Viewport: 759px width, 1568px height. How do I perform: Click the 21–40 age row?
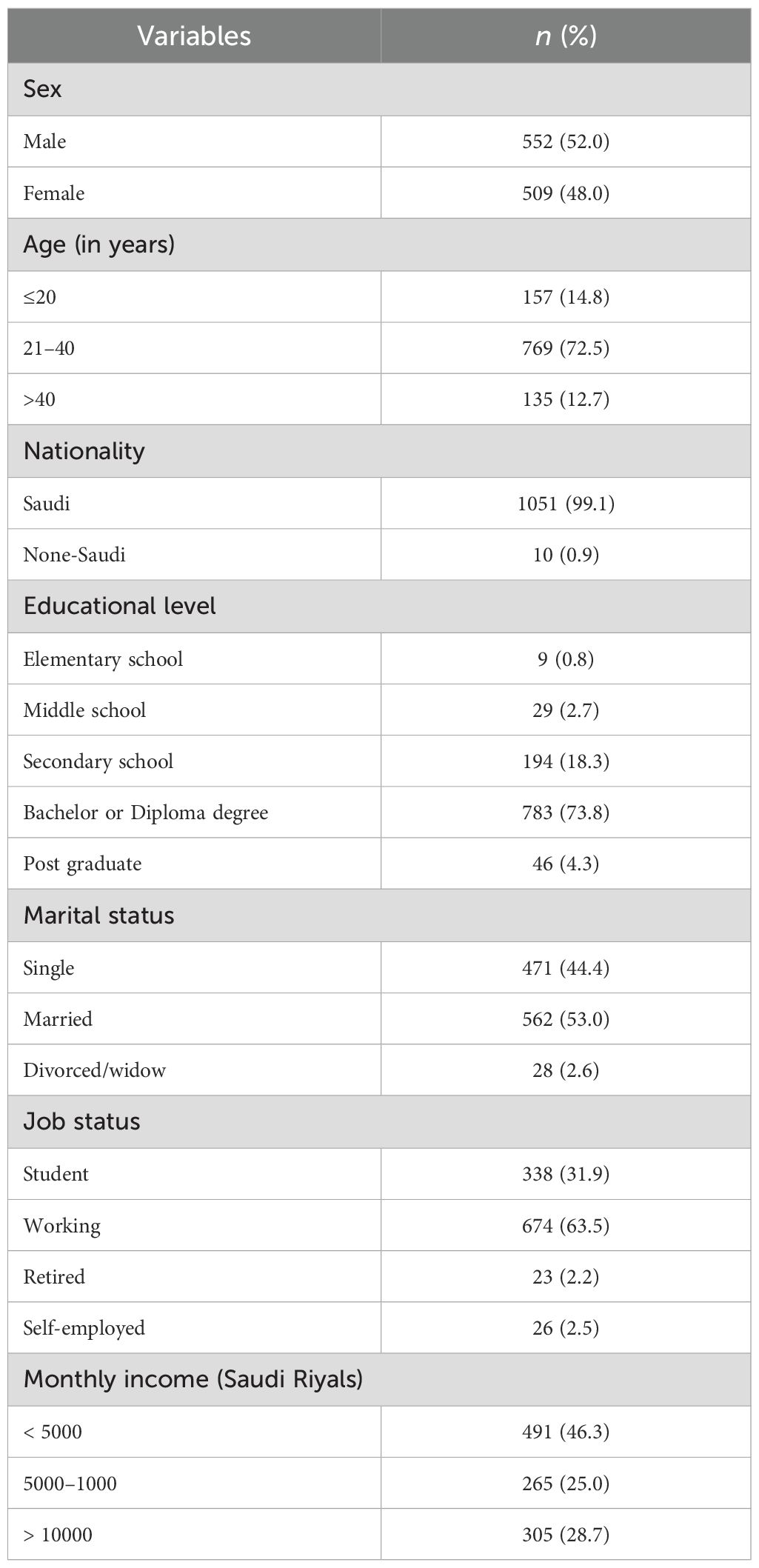(x=49, y=348)
